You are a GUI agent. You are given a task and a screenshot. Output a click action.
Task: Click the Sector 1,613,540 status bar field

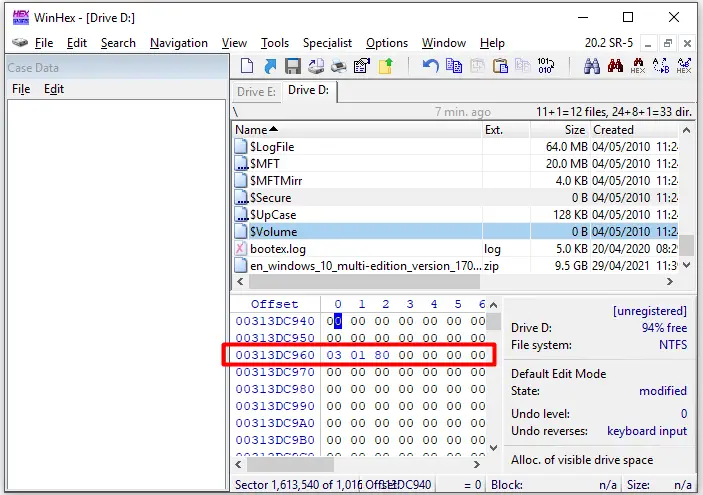pos(298,485)
